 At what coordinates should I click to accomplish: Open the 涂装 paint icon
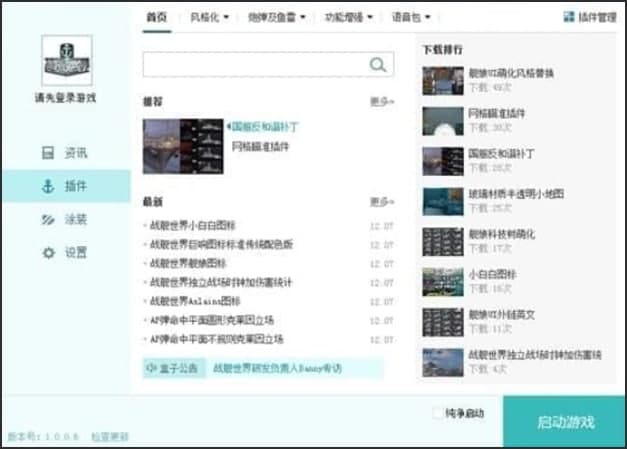pos(47,219)
